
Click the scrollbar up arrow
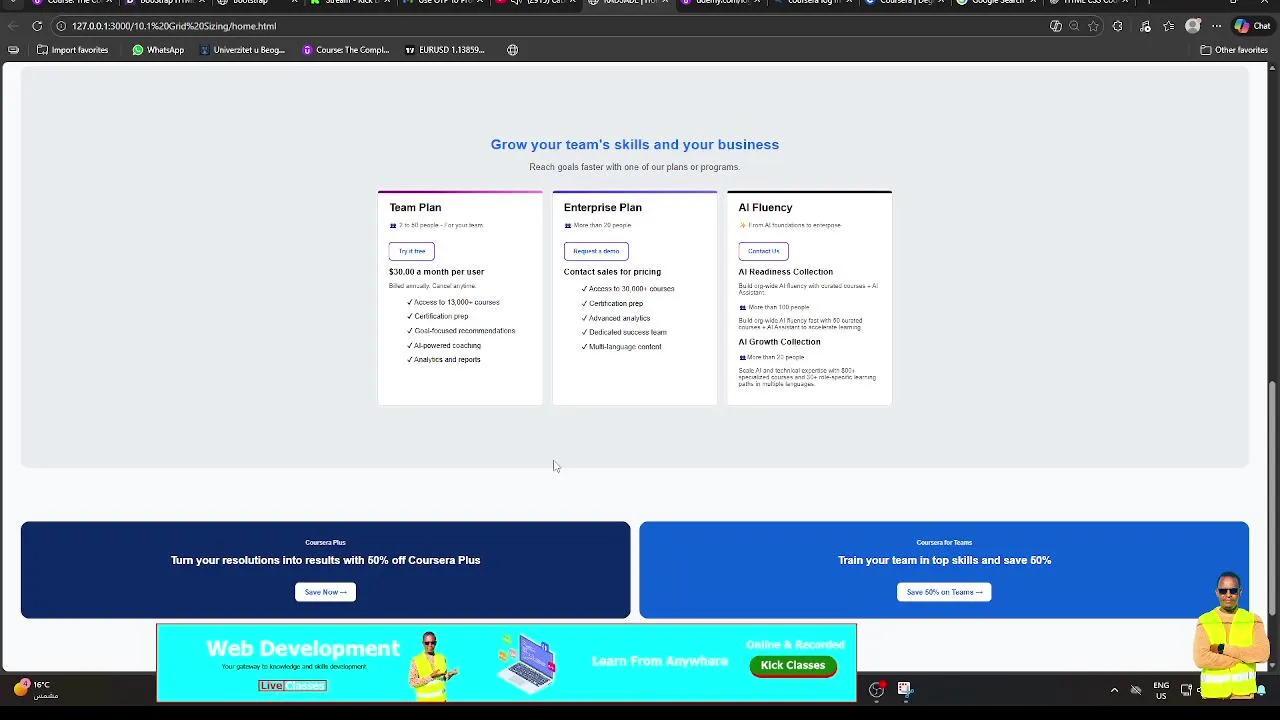click(x=1273, y=68)
